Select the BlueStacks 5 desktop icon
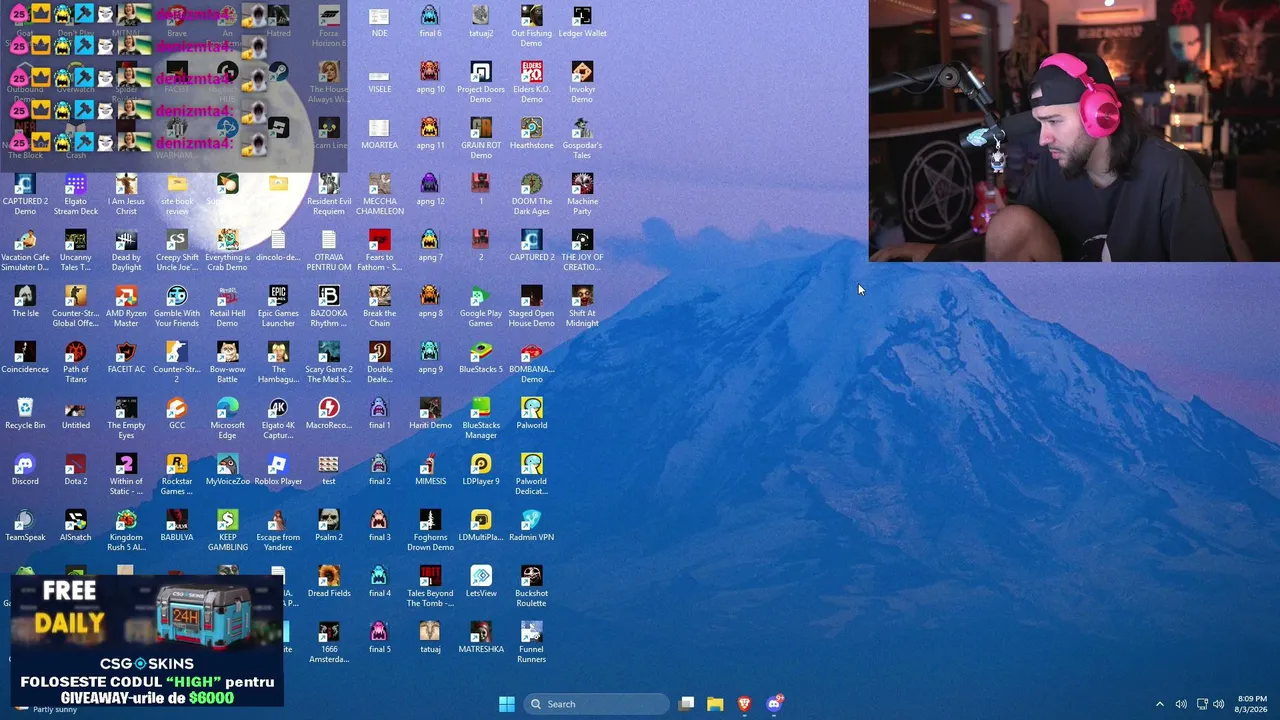1280x720 pixels. pos(481,358)
